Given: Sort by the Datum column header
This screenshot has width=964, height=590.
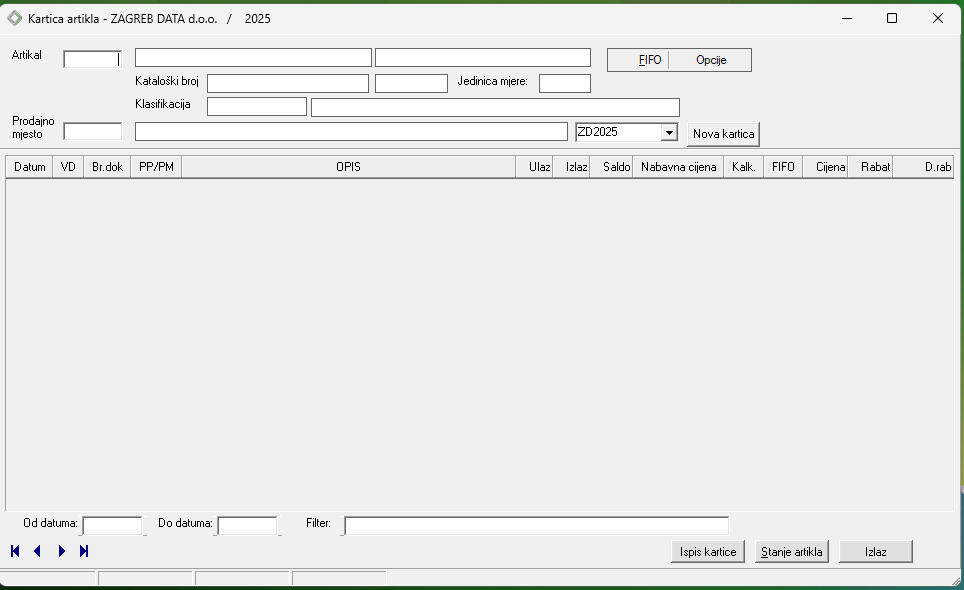Looking at the screenshot, I should (x=30, y=167).
